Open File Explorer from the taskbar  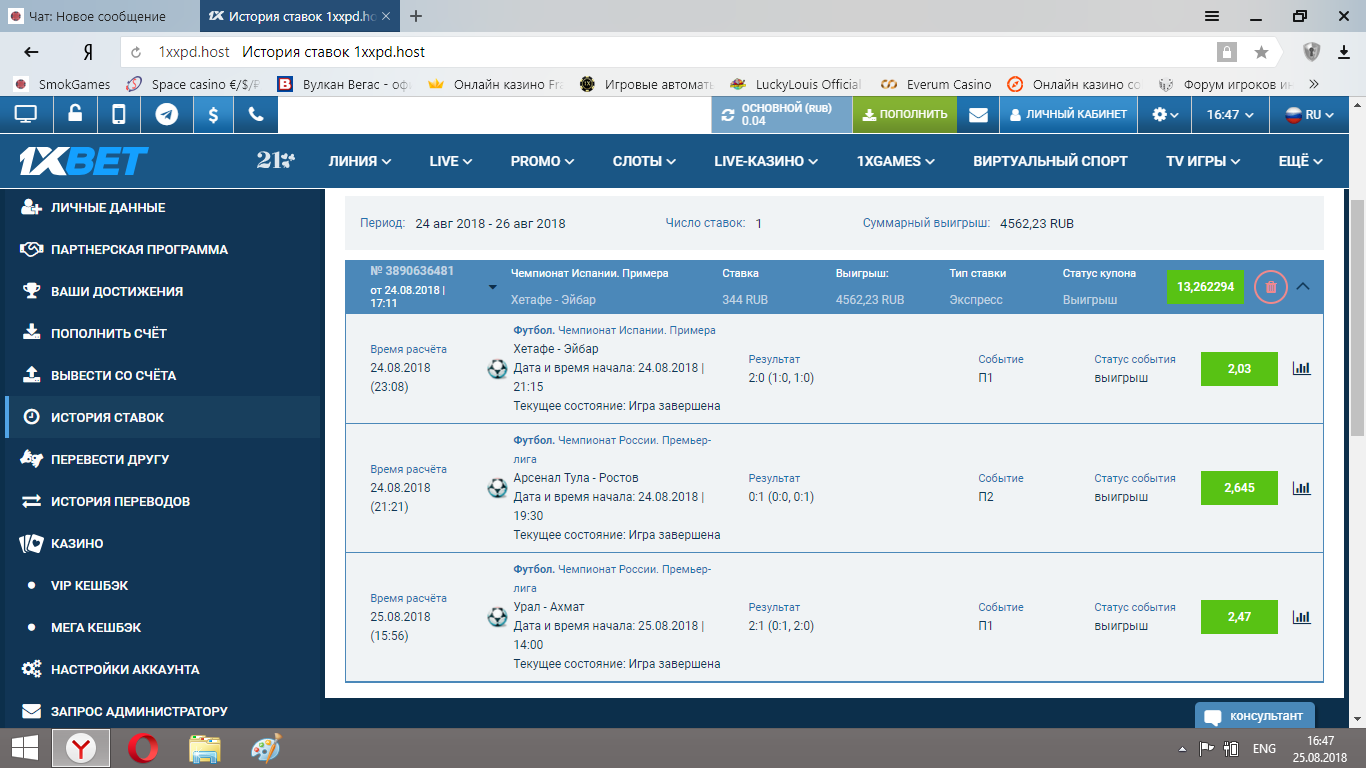click(x=205, y=748)
